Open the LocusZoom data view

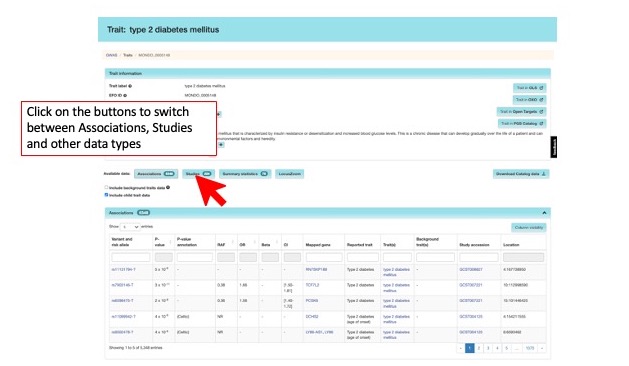[290, 174]
